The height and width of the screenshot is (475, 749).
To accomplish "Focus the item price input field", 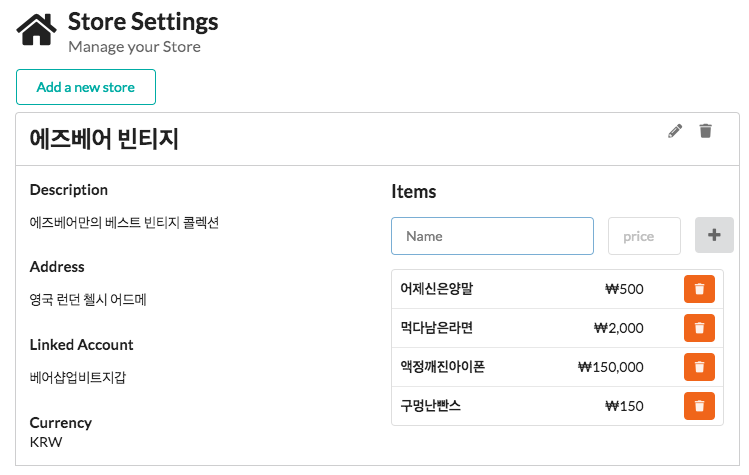I will point(644,236).
